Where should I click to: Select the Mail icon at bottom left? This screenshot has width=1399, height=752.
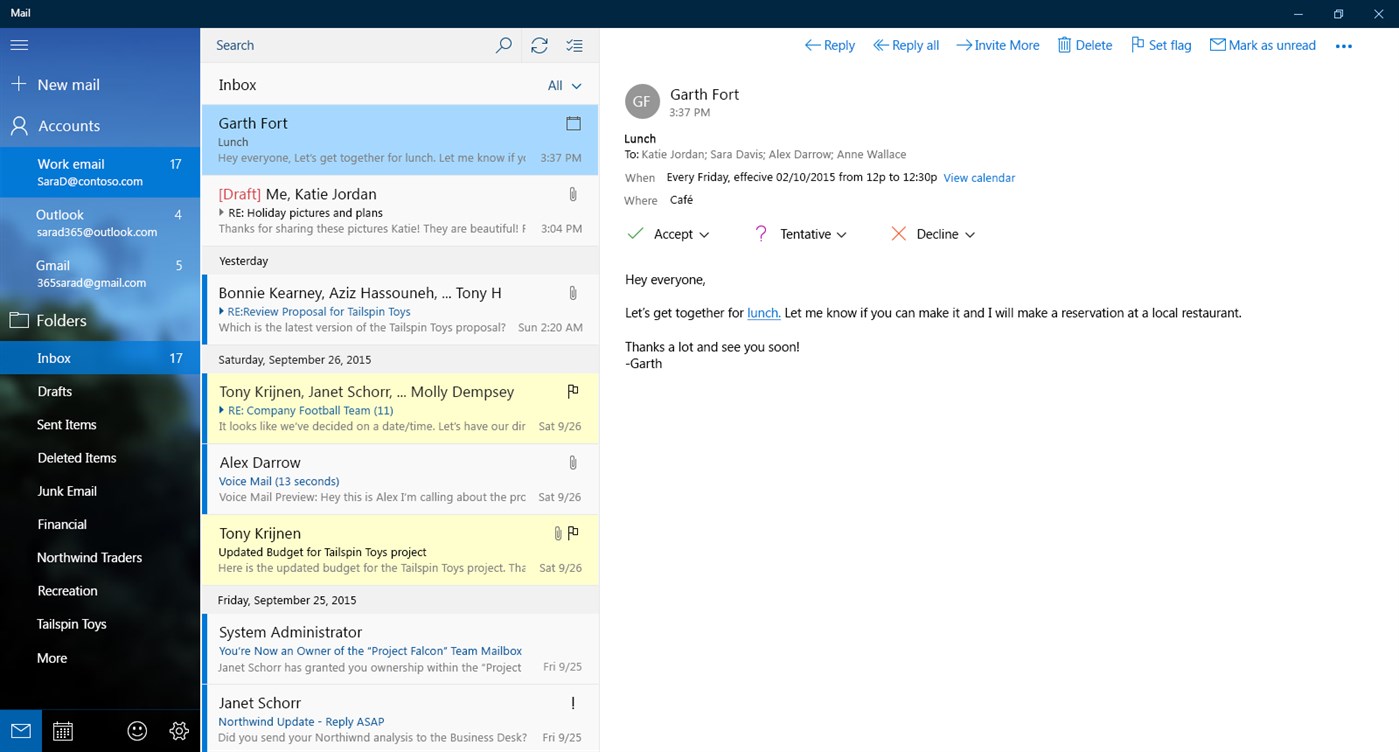coord(20,730)
